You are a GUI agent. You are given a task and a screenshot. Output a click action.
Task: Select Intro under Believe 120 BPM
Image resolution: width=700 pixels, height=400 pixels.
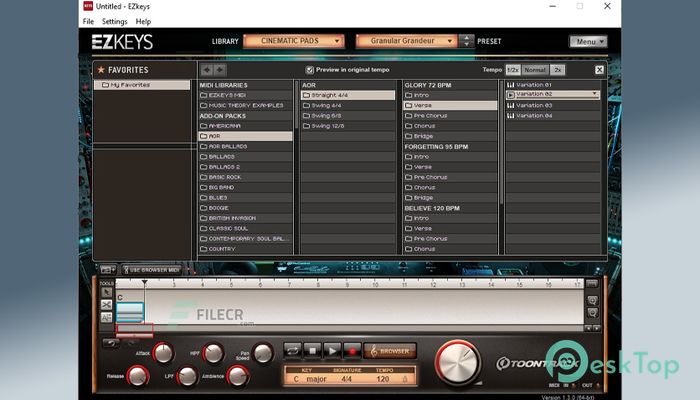coord(450,218)
